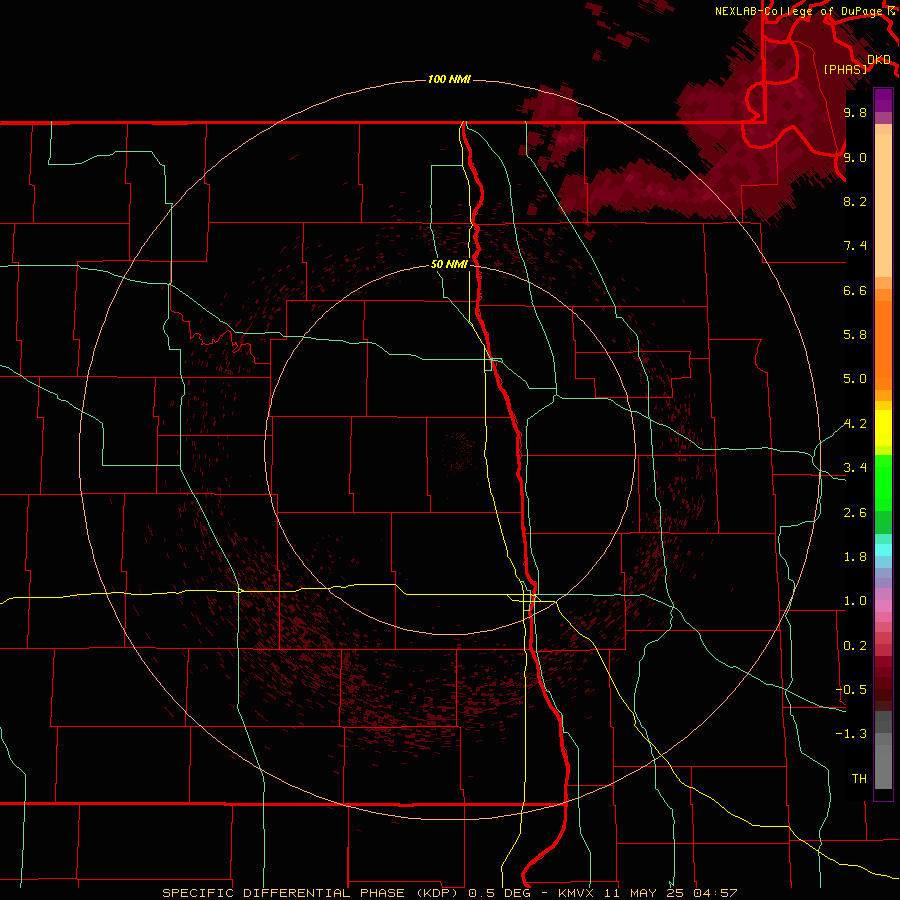This screenshot has height=900, width=900.
Task: Click the bottom product title caption
Action: click(449, 893)
